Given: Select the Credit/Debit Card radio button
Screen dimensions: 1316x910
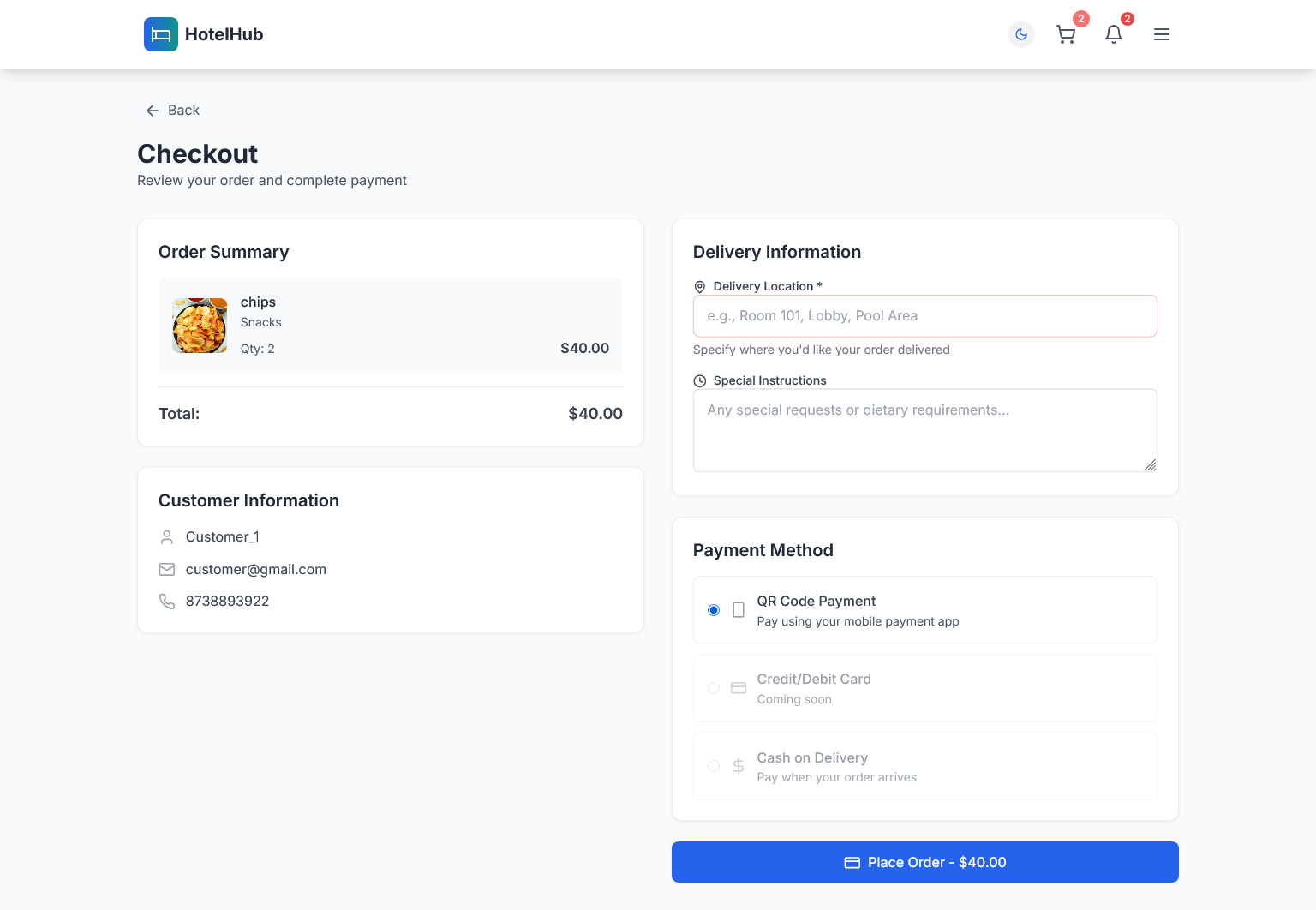Looking at the screenshot, I should (x=714, y=688).
